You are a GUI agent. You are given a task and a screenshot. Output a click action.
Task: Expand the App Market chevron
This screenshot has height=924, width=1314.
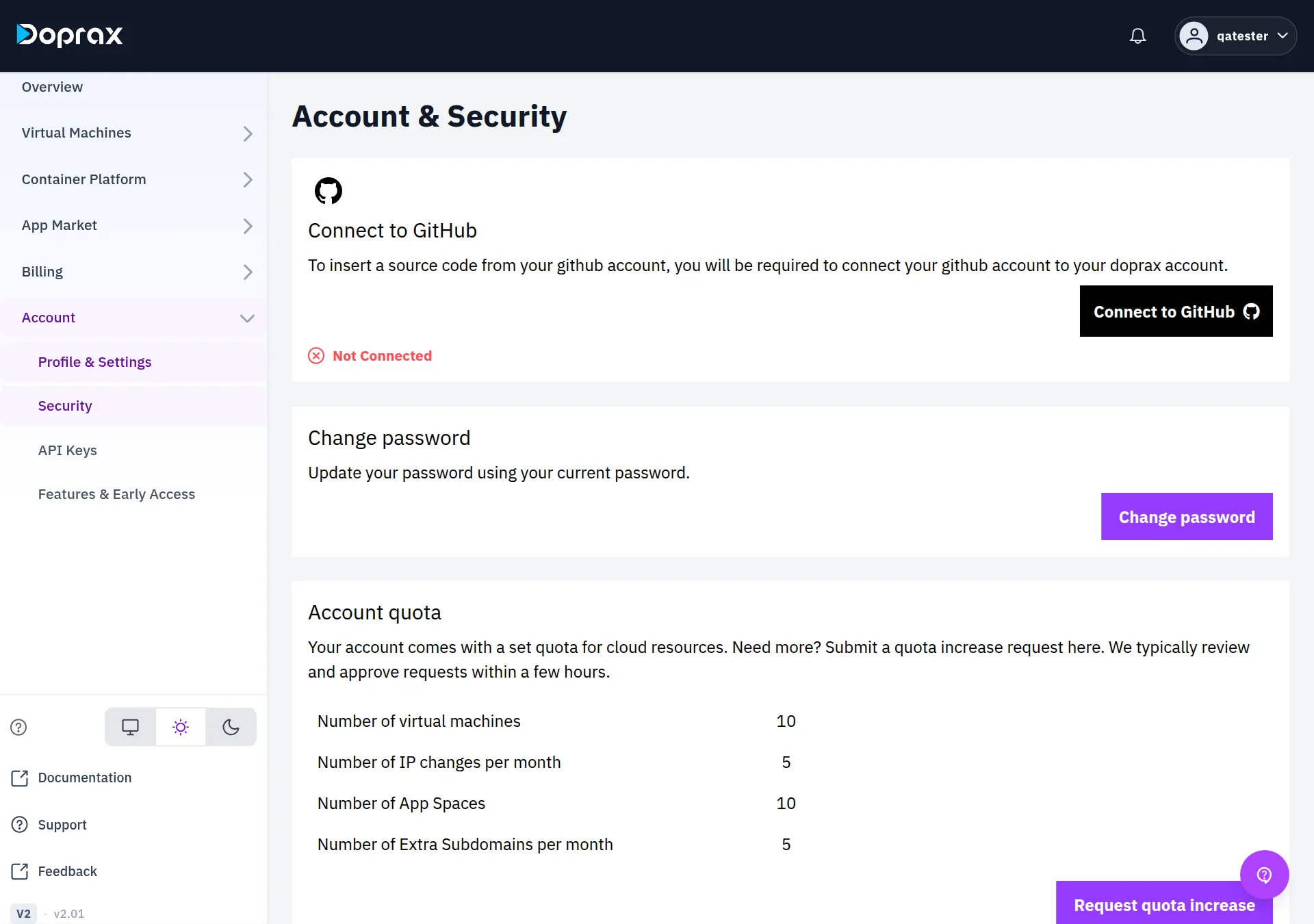coord(248,226)
